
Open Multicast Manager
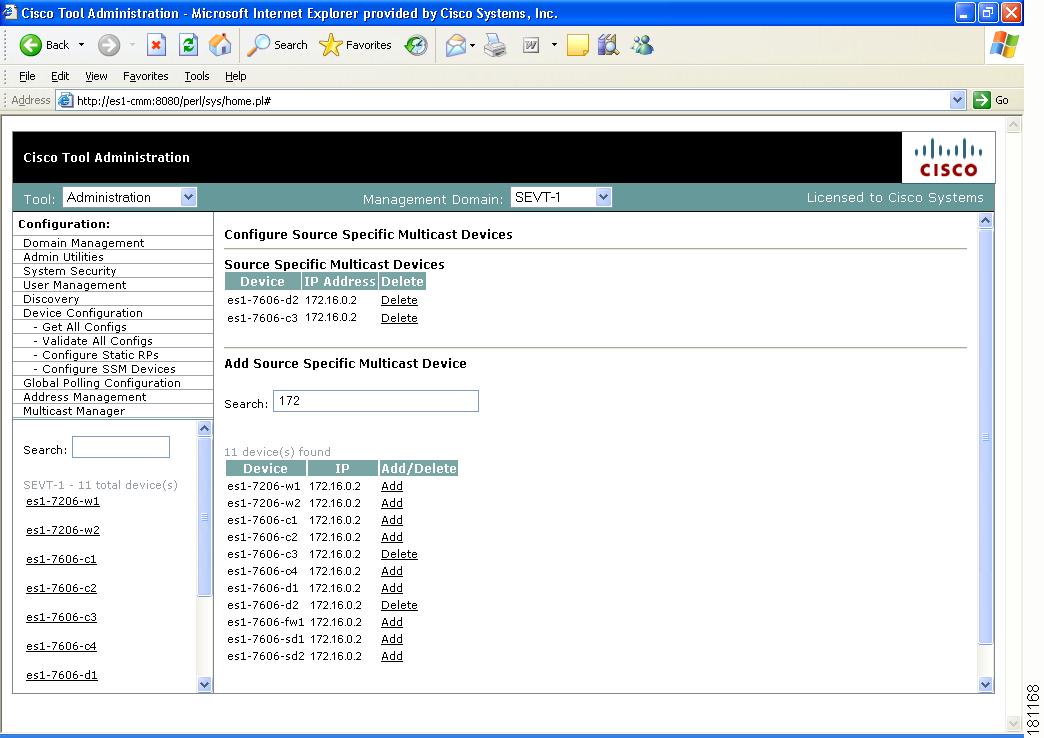coord(74,411)
